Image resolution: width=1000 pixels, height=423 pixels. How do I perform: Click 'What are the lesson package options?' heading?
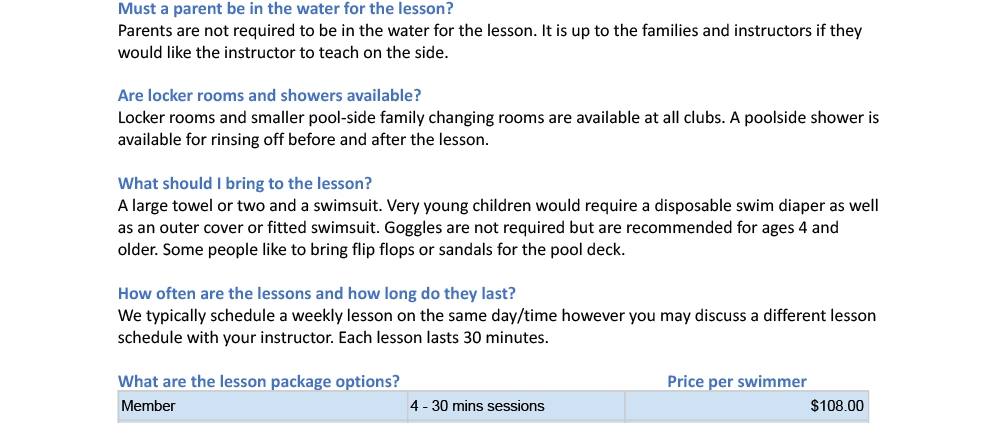pyautogui.click(x=258, y=382)
